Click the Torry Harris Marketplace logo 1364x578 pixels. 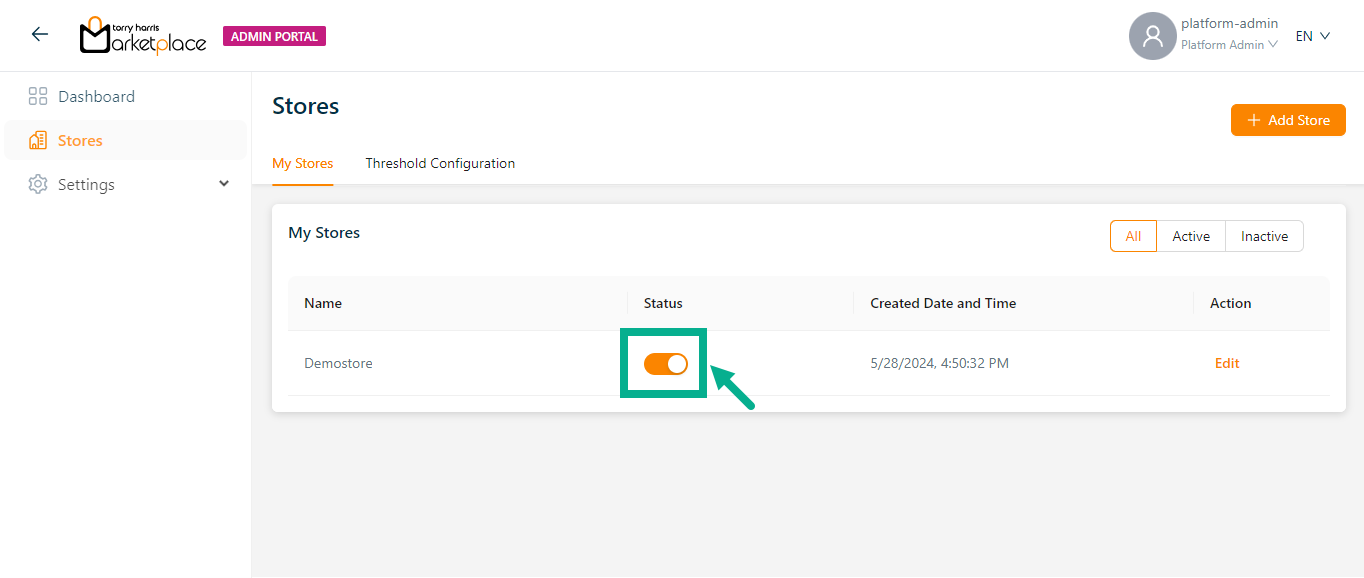click(x=142, y=36)
